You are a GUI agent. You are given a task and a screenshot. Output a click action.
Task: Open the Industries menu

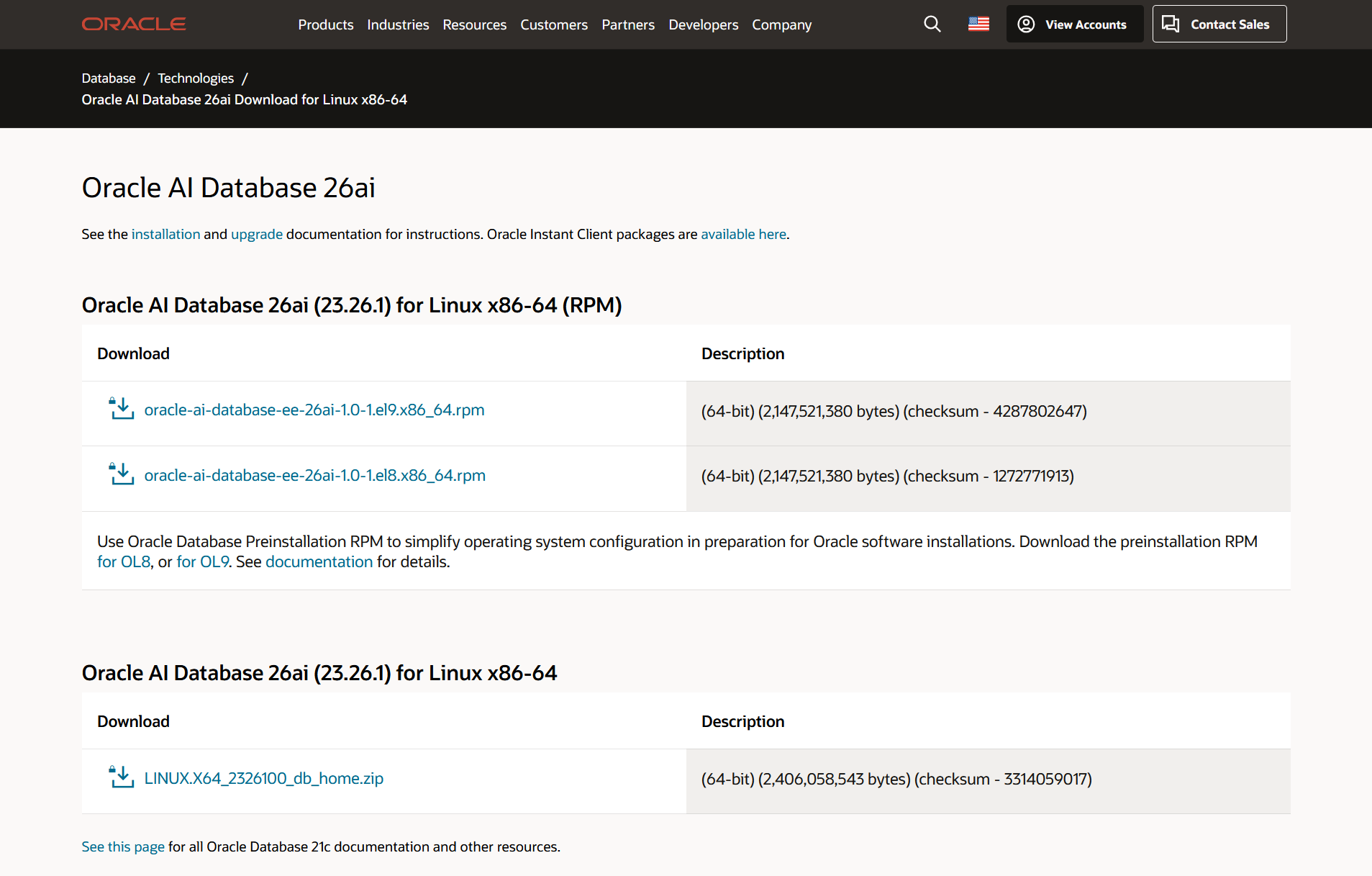[x=398, y=24]
